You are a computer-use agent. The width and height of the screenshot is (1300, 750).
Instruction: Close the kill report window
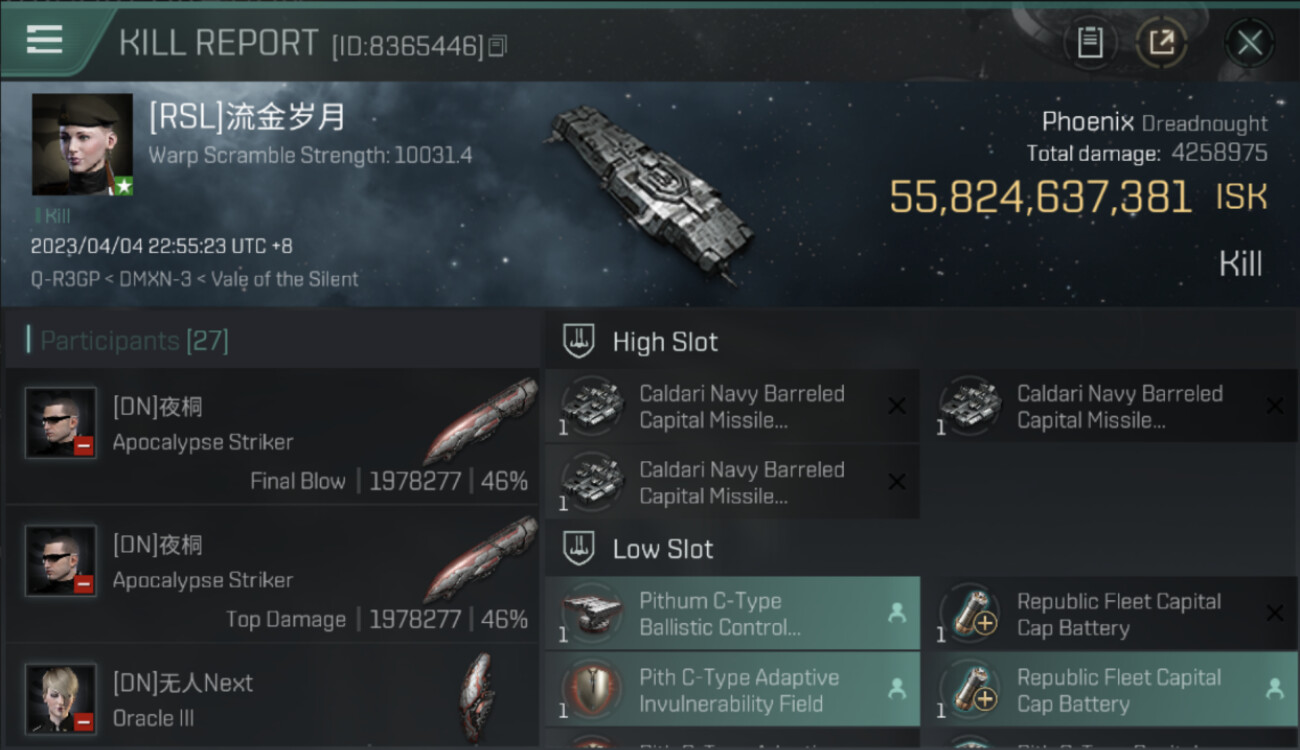[x=1249, y=42]
